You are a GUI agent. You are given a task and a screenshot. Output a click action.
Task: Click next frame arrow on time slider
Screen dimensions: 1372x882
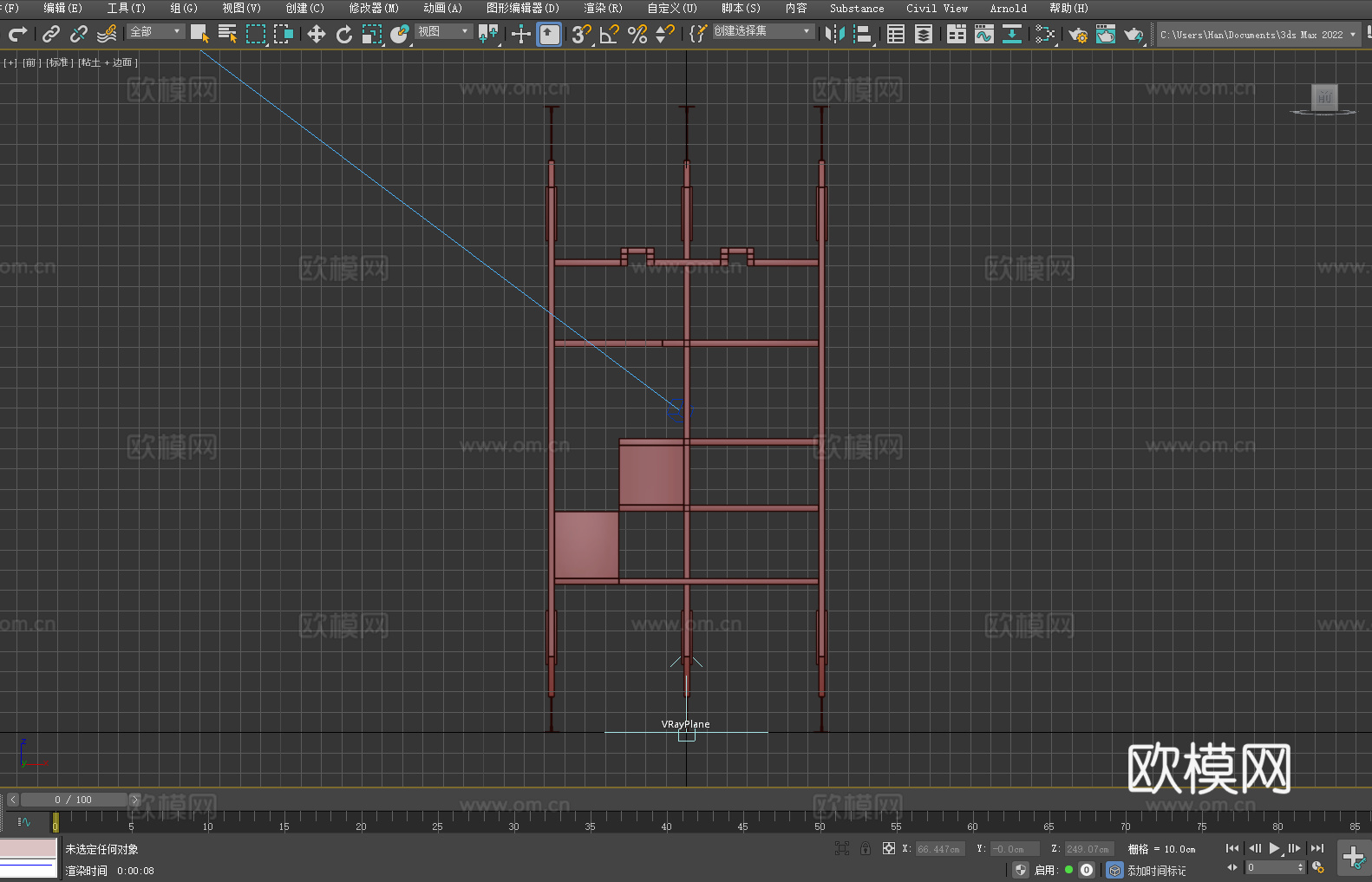pos(134,800)
